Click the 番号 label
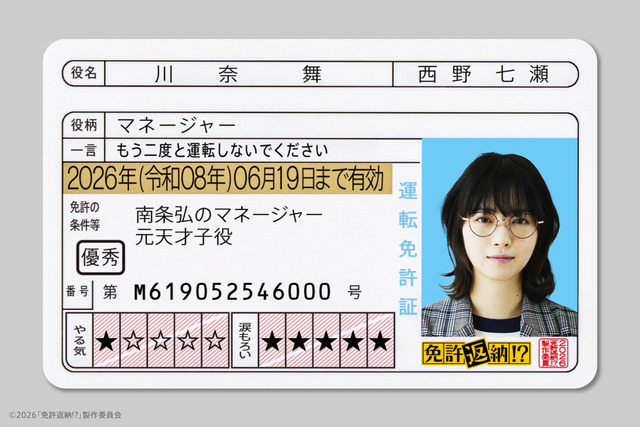Viewport: 640px width, 427px height. coord(77,291)
